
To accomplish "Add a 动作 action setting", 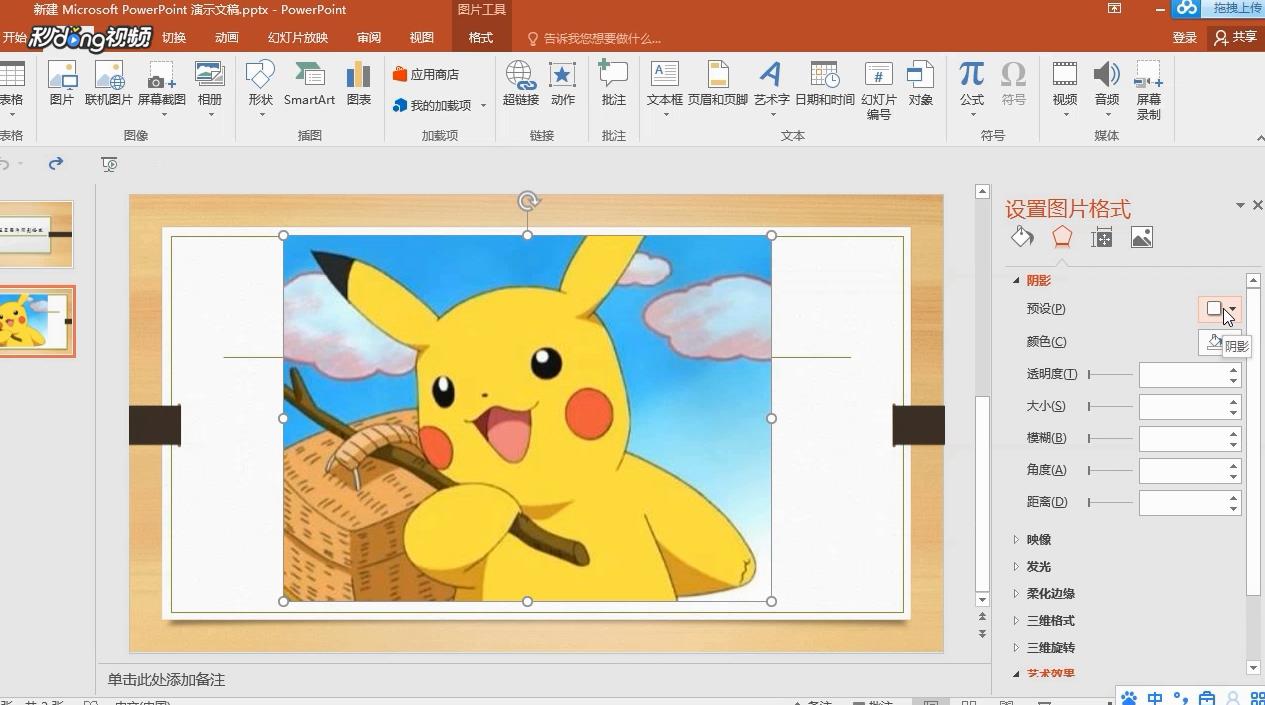I will tap(563, 84).
